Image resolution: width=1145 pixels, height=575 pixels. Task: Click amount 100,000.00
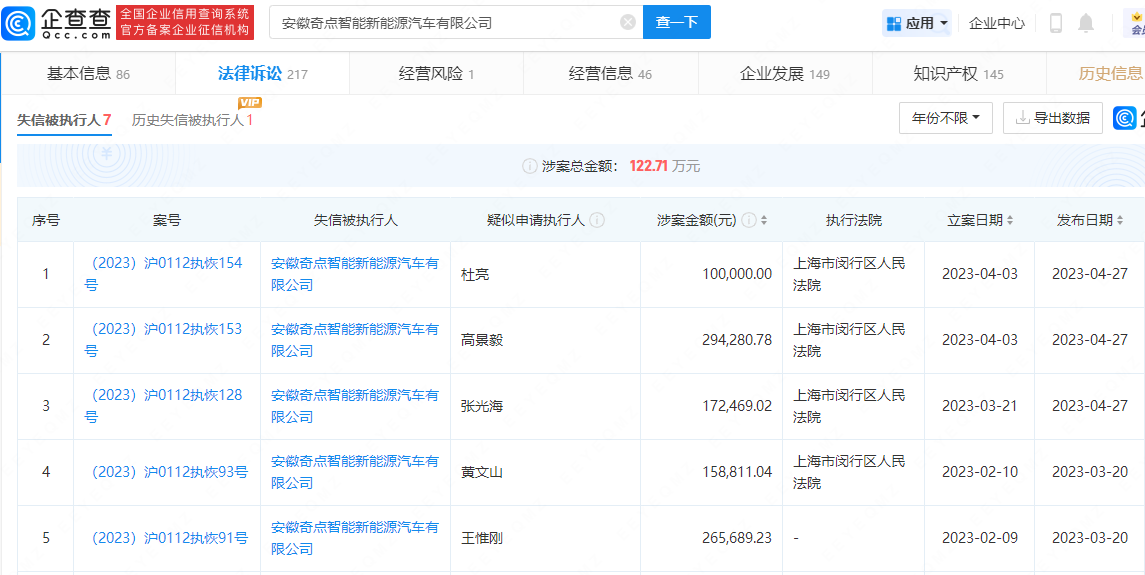[737, 275]
